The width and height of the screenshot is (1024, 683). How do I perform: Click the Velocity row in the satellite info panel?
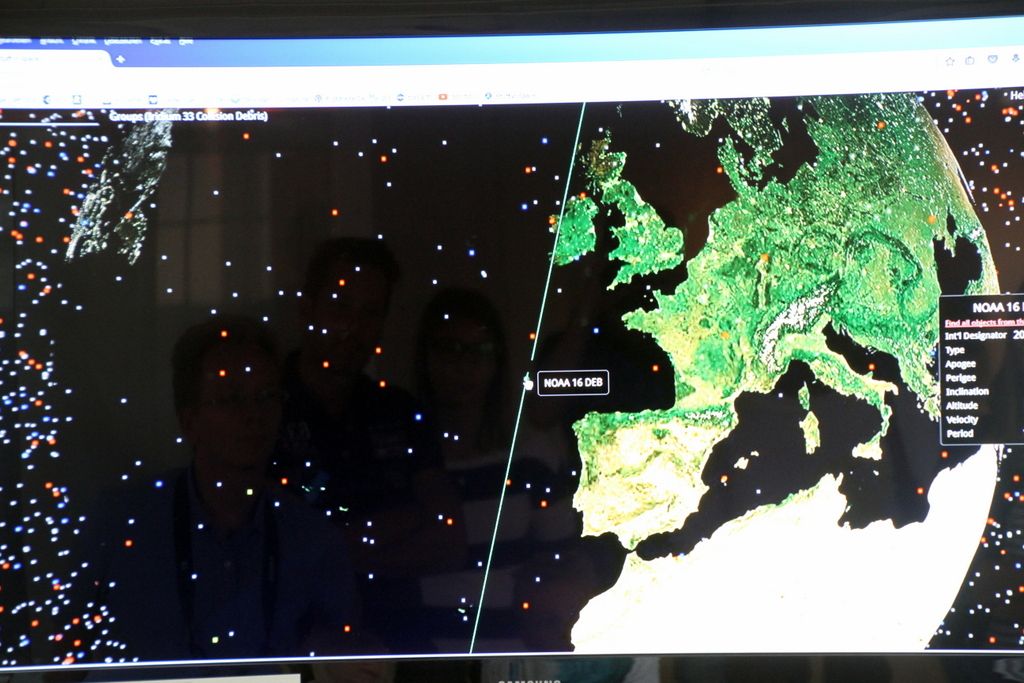[x=962, y=420]
